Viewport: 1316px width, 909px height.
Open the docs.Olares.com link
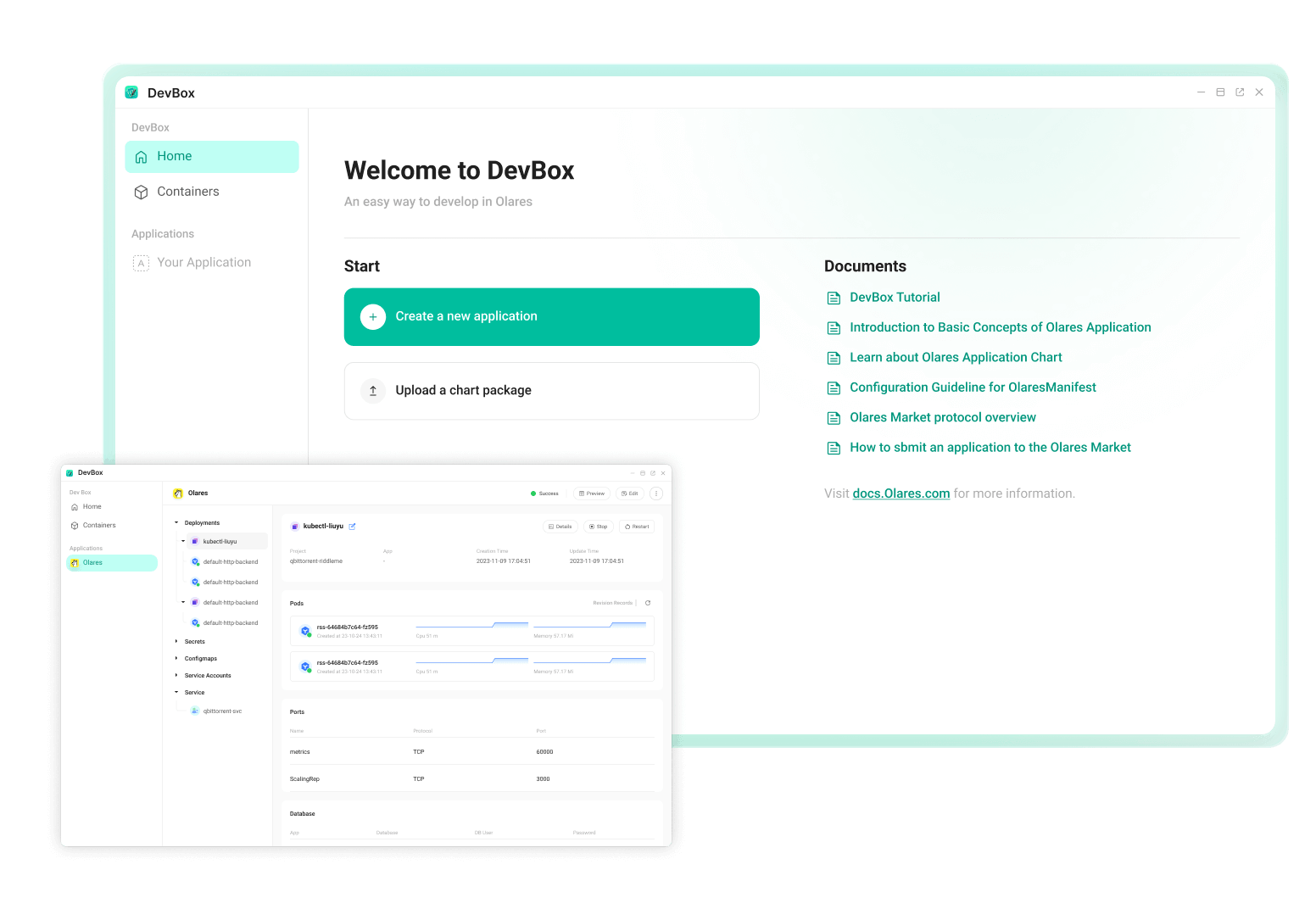click(901, 494)
